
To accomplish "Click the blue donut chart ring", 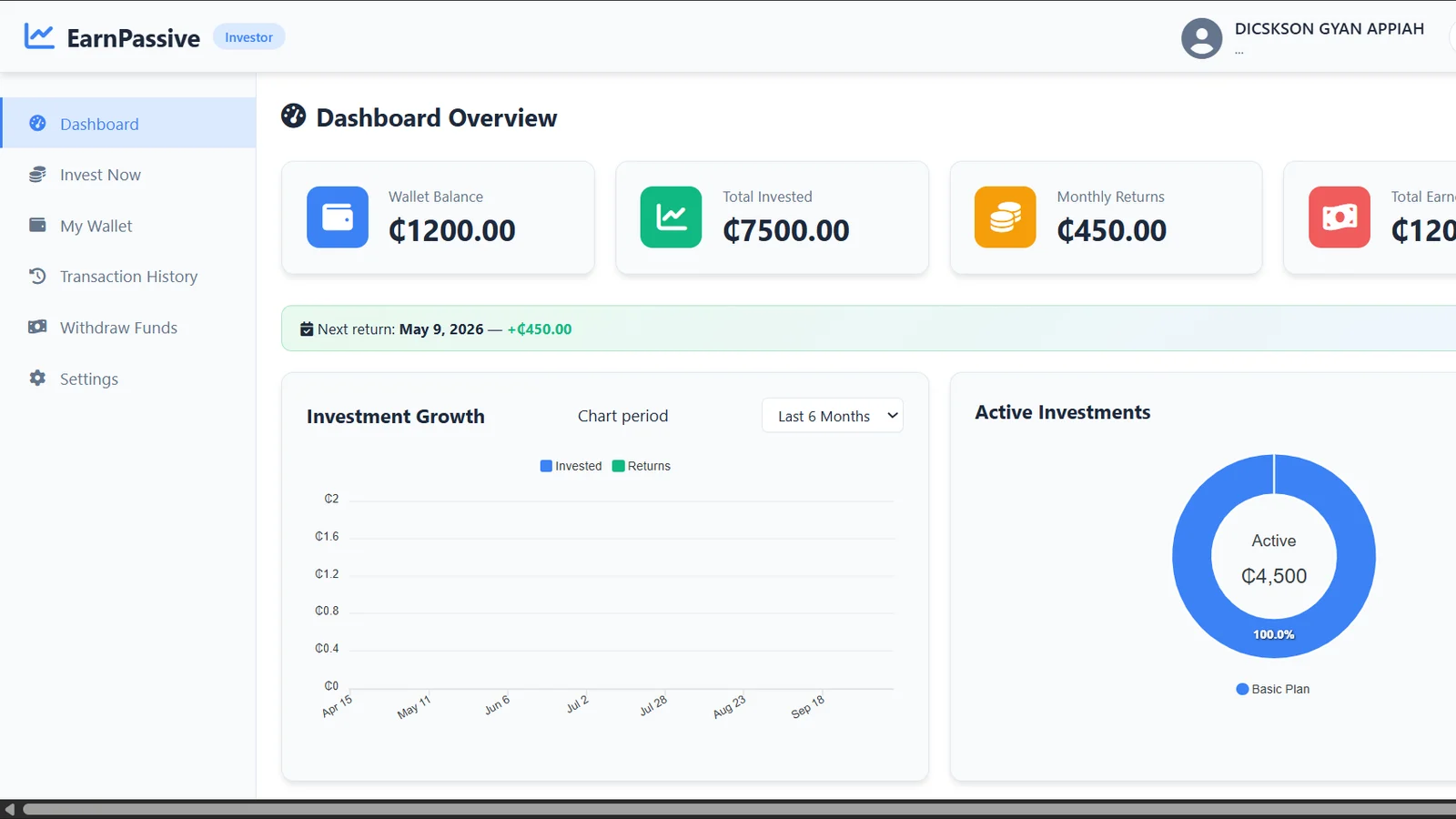I will pyautogui.click(x=1192, y=557).
